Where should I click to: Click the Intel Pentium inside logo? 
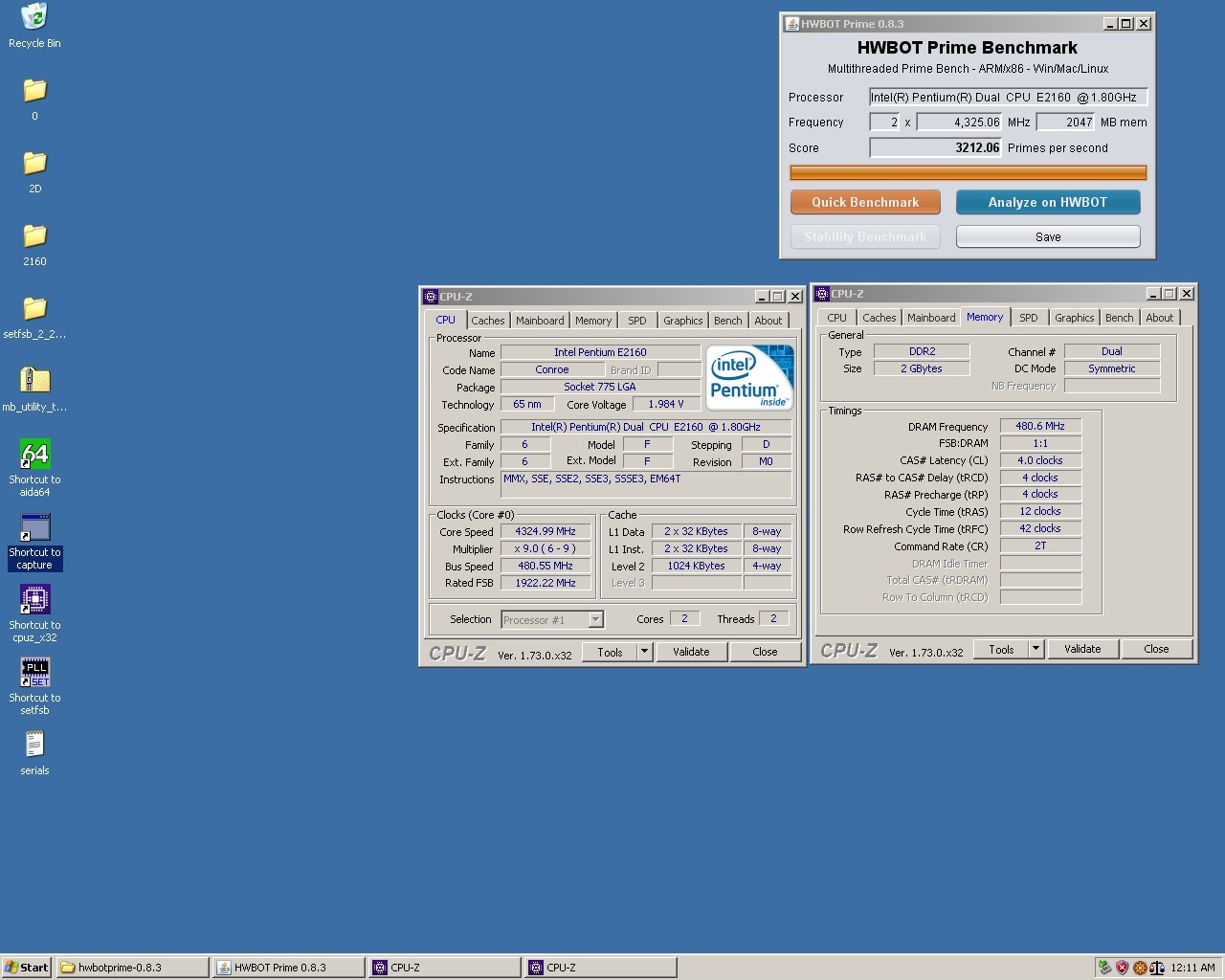(749, 377)
